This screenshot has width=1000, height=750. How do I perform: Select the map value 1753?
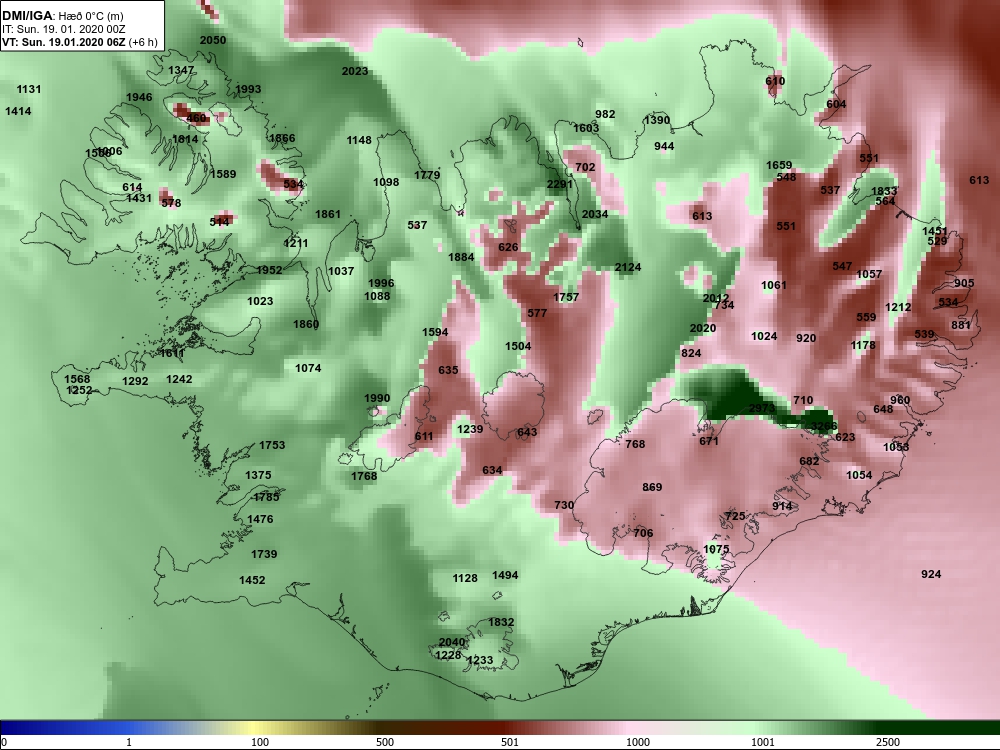[272, 445]
